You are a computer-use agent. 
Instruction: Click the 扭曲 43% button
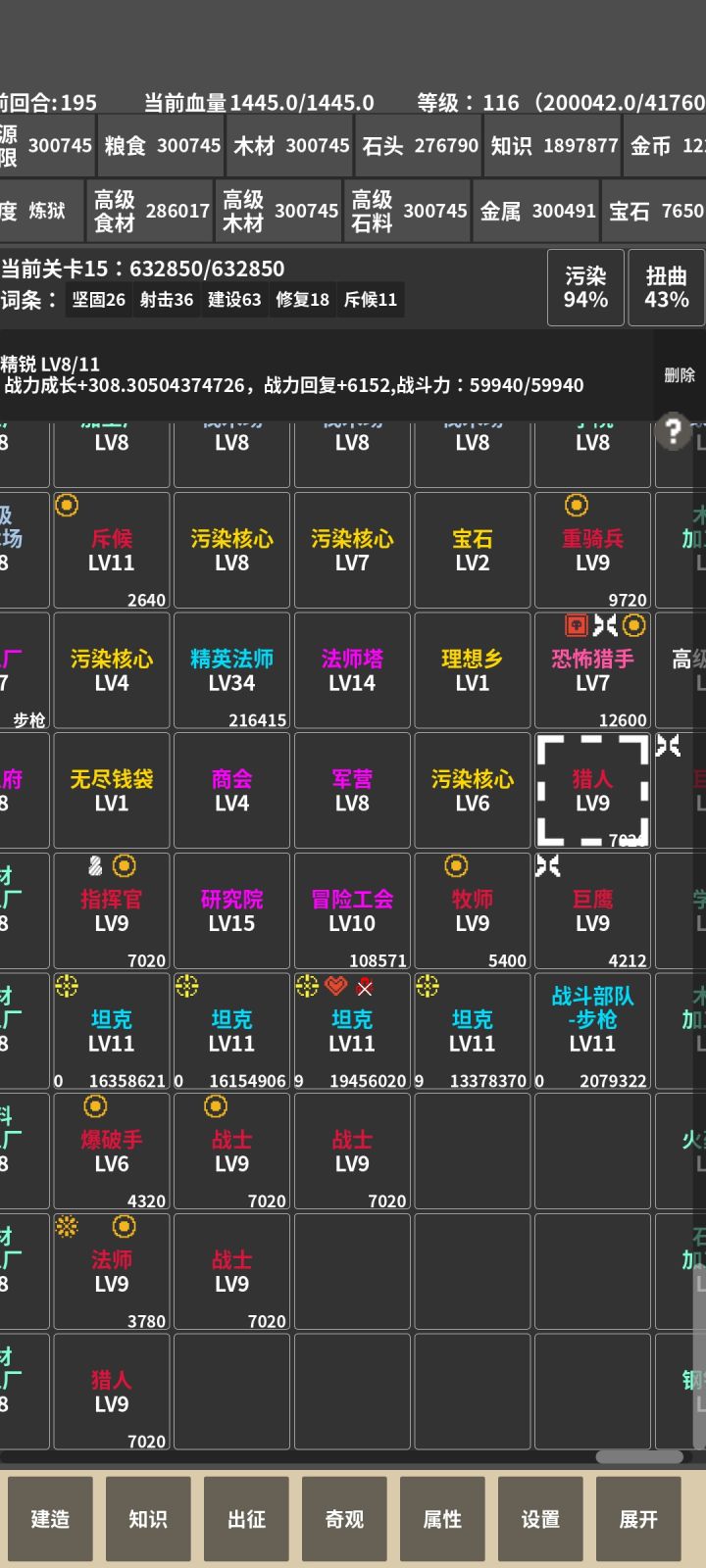pyautogui.click(x=667, y=288)
